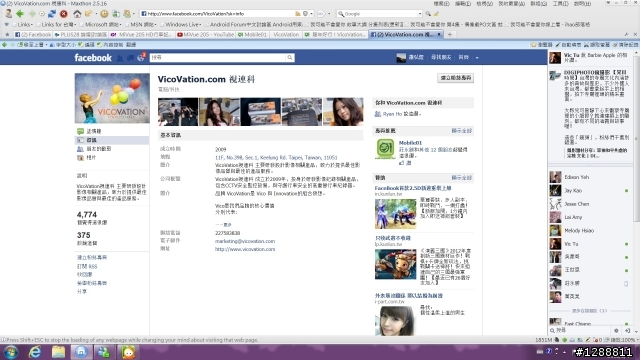Click the Facebook logo

(93, 58)
